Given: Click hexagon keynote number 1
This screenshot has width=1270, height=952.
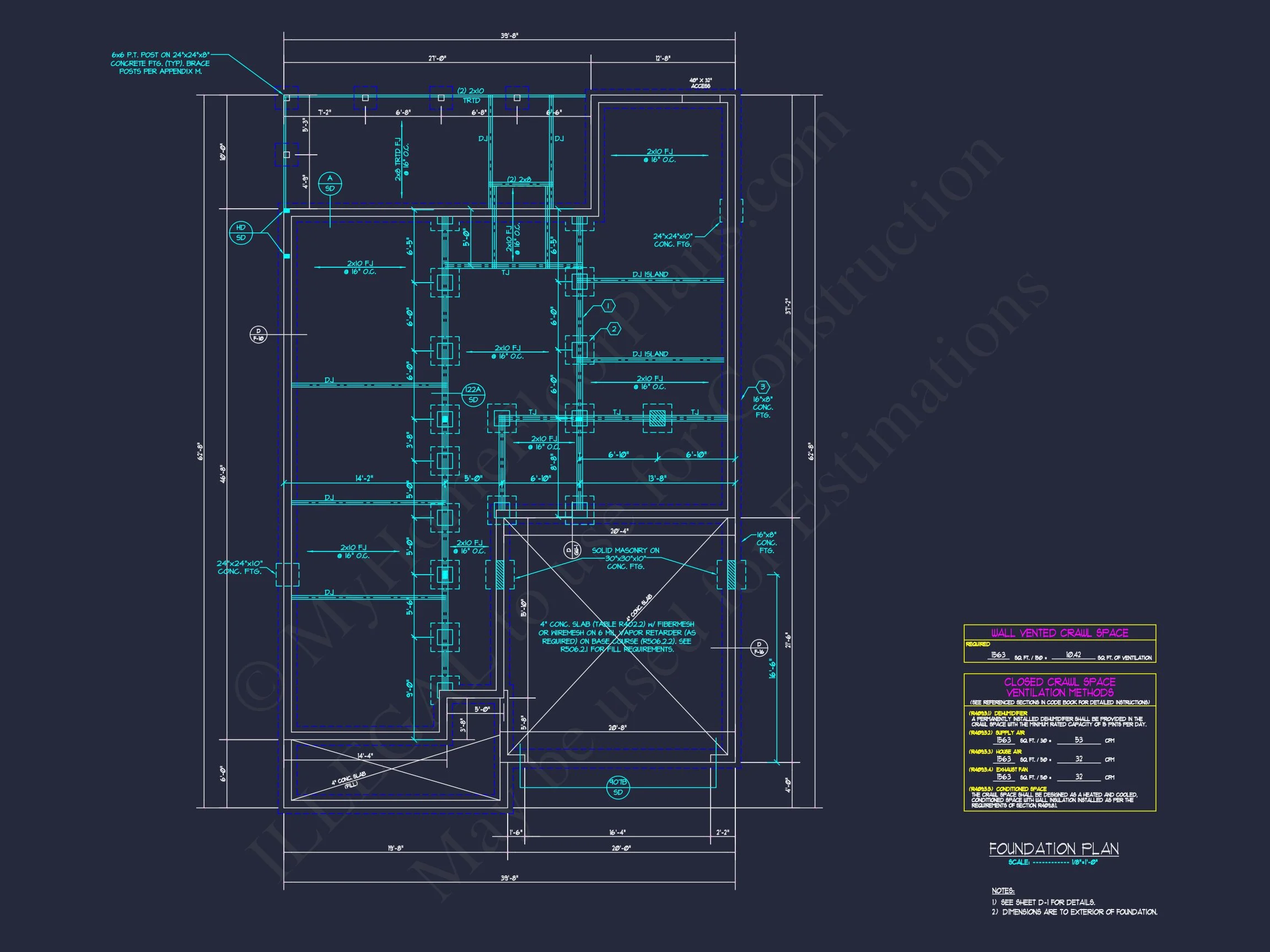Looking at the screenshot, I should pos(608,306).
